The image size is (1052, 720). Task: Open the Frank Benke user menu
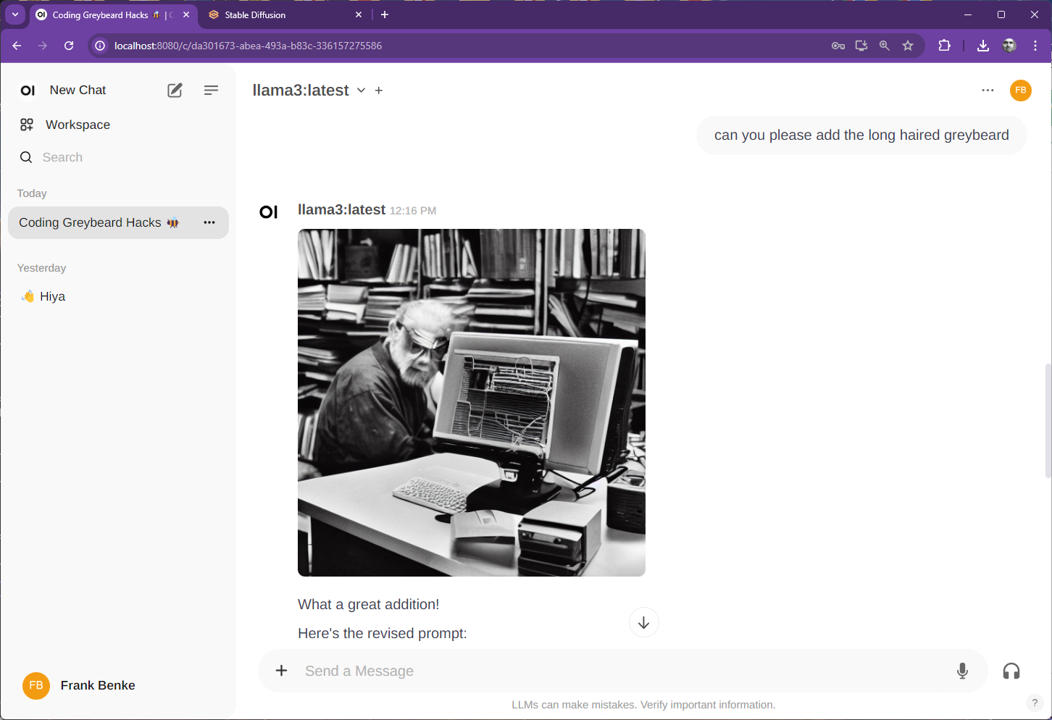97,685
